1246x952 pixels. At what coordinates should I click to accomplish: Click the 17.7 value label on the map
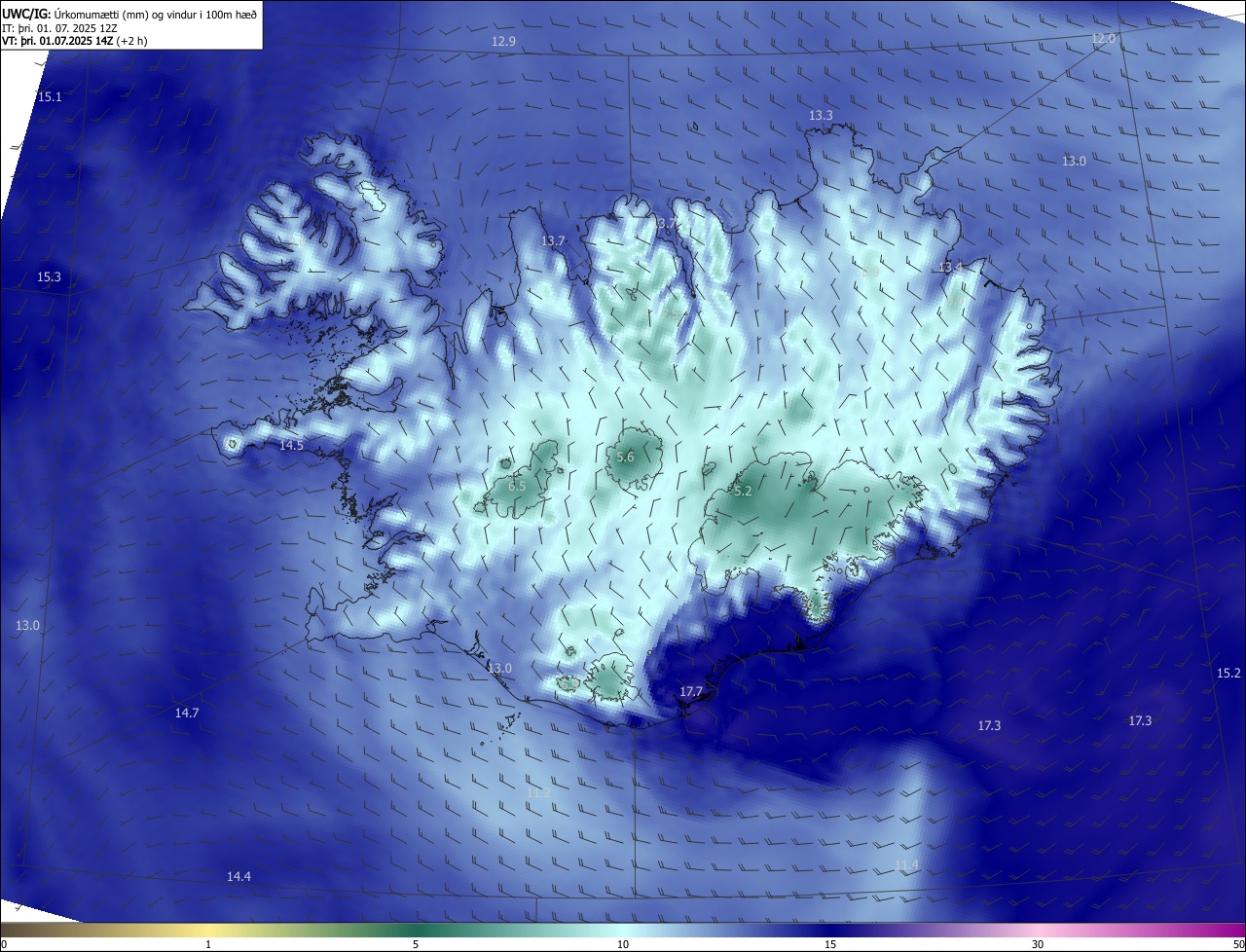[x=691, y=691]
